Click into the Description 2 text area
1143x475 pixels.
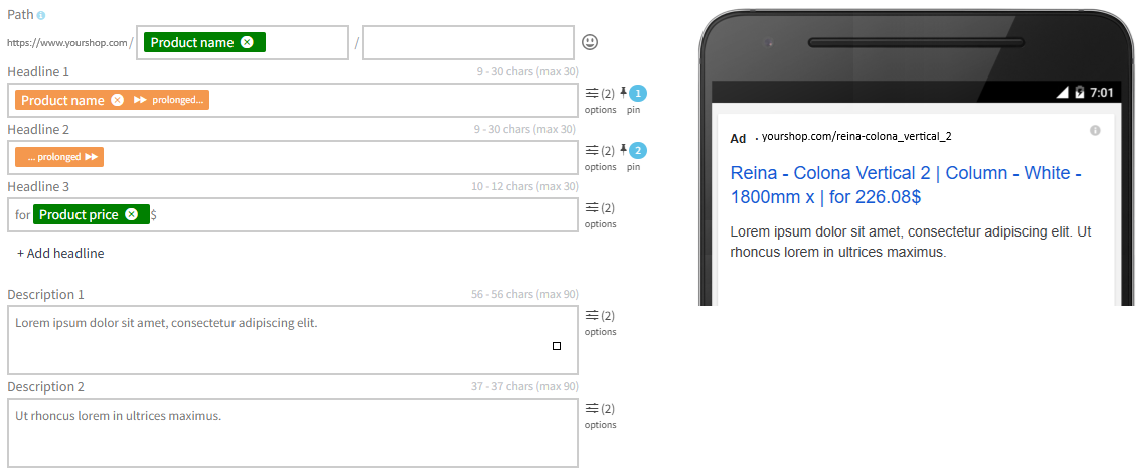pos(292,433)
